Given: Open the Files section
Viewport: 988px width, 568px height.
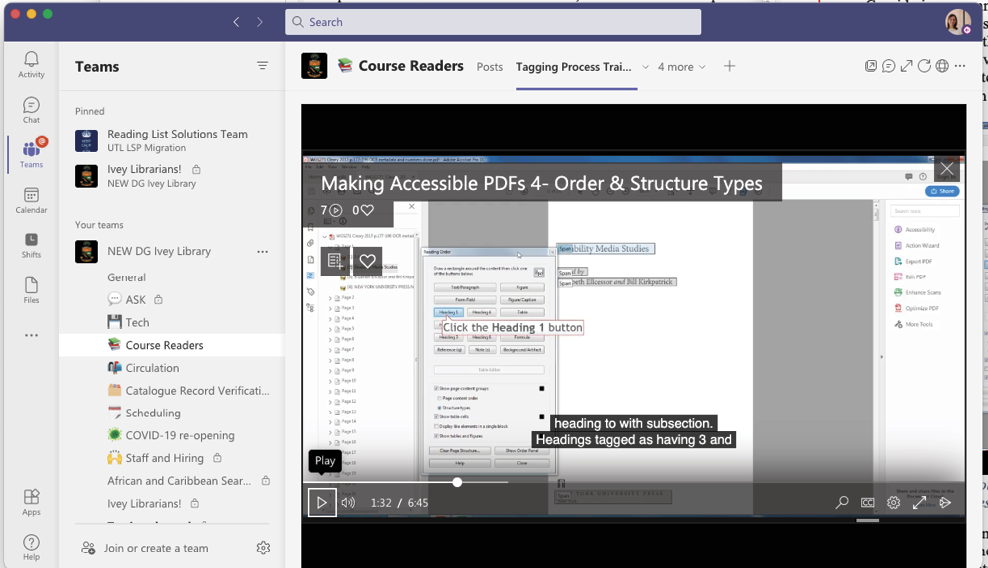Looking at the screenshot, I should 31,291.
